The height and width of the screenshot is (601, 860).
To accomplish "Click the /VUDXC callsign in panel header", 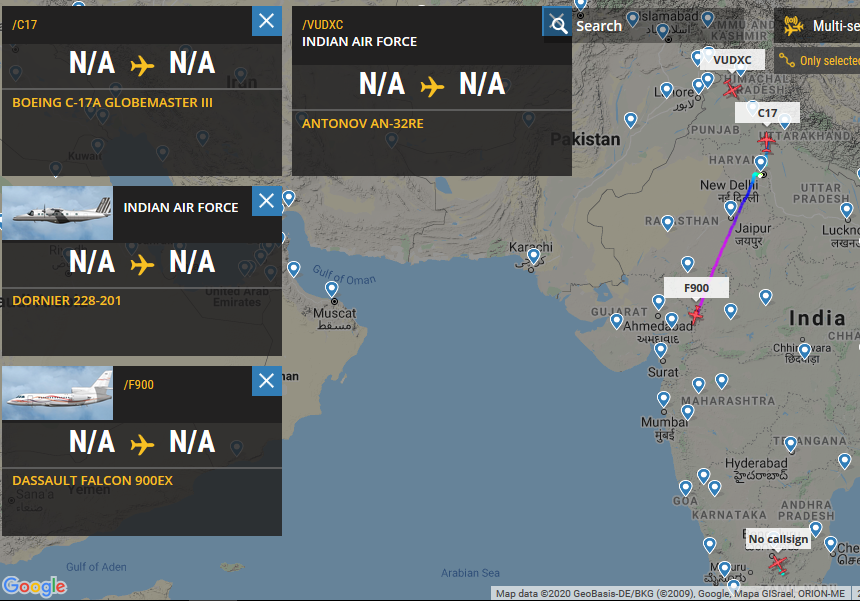I will pyautogui.click(x=322, y=25).
